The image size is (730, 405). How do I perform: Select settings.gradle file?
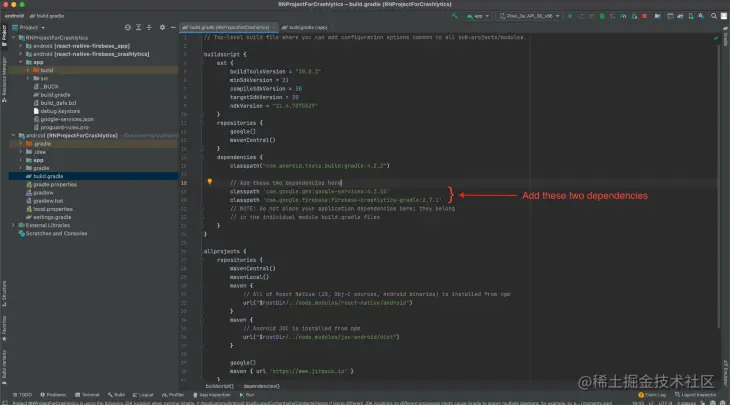(48, 217)
